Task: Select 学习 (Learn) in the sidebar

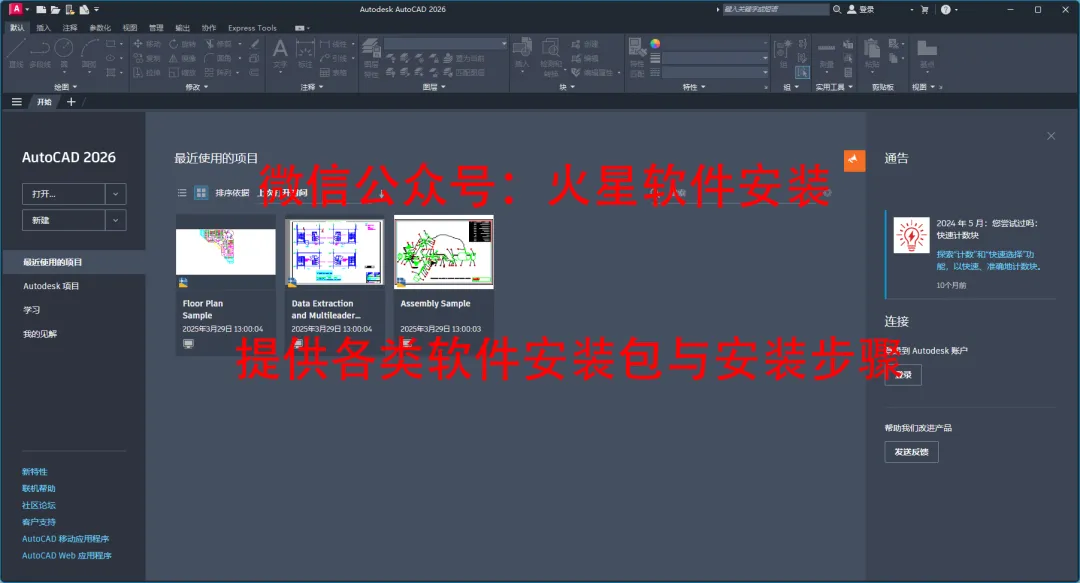Action: (32, 310)
